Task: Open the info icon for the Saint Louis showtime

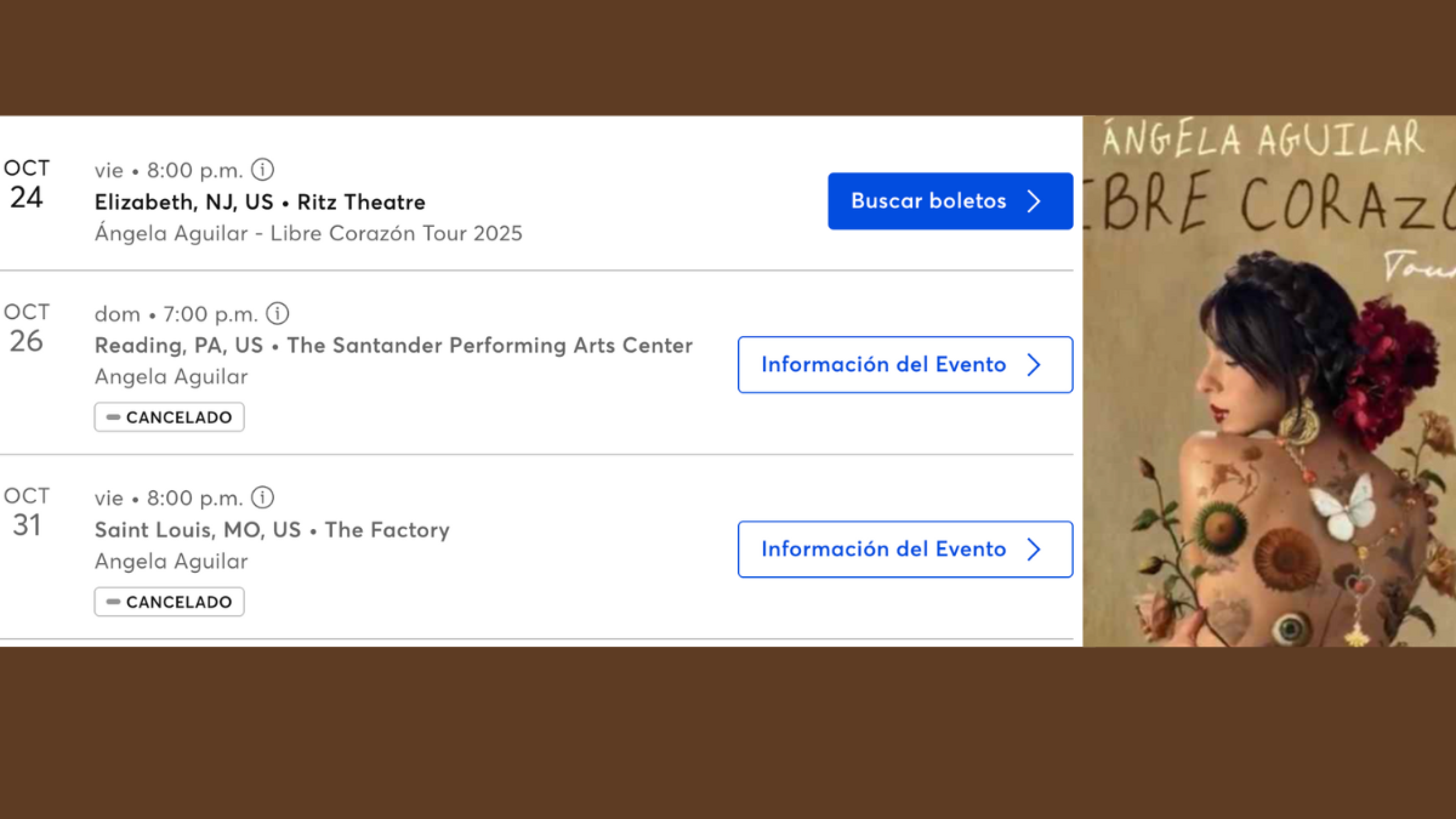Action: 263,498
